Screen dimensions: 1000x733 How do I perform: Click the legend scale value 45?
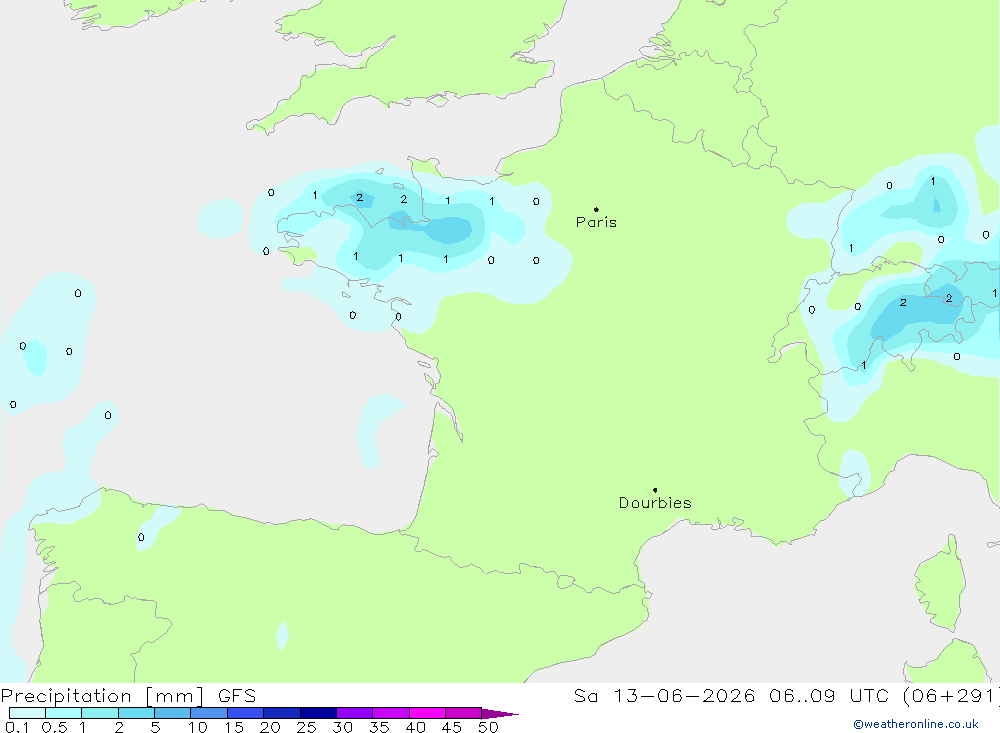click(452, 727)
